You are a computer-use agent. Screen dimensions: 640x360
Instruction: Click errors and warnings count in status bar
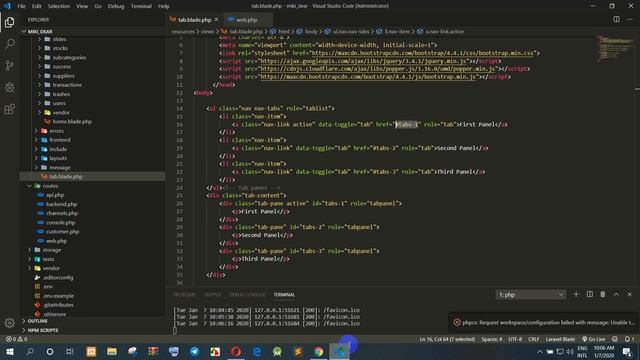[x=16, y=339]
